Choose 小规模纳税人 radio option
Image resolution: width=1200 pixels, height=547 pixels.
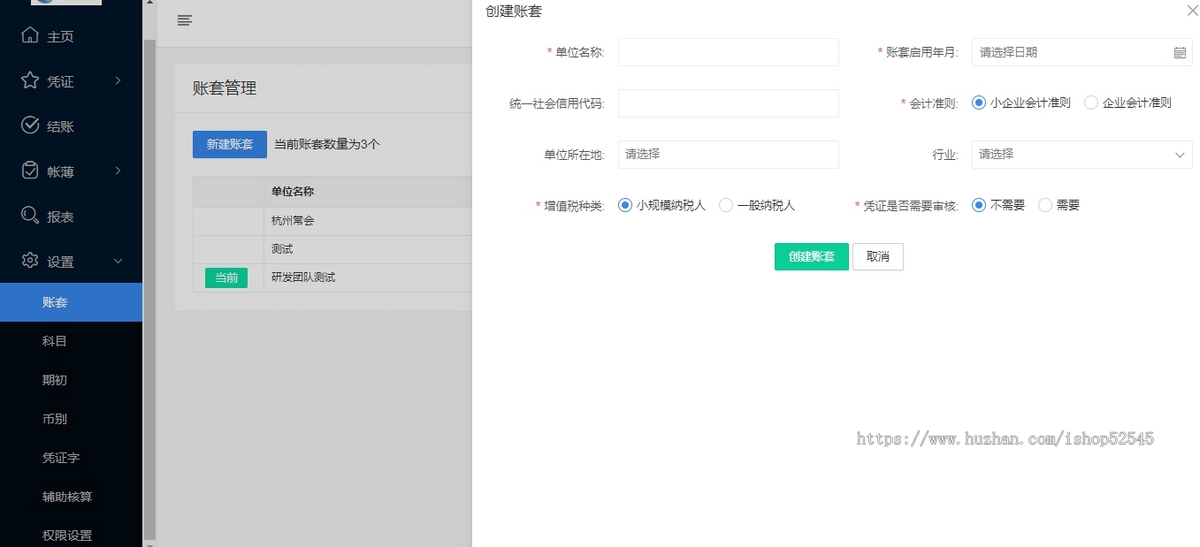pyautogui.click(x=662, y=205)
